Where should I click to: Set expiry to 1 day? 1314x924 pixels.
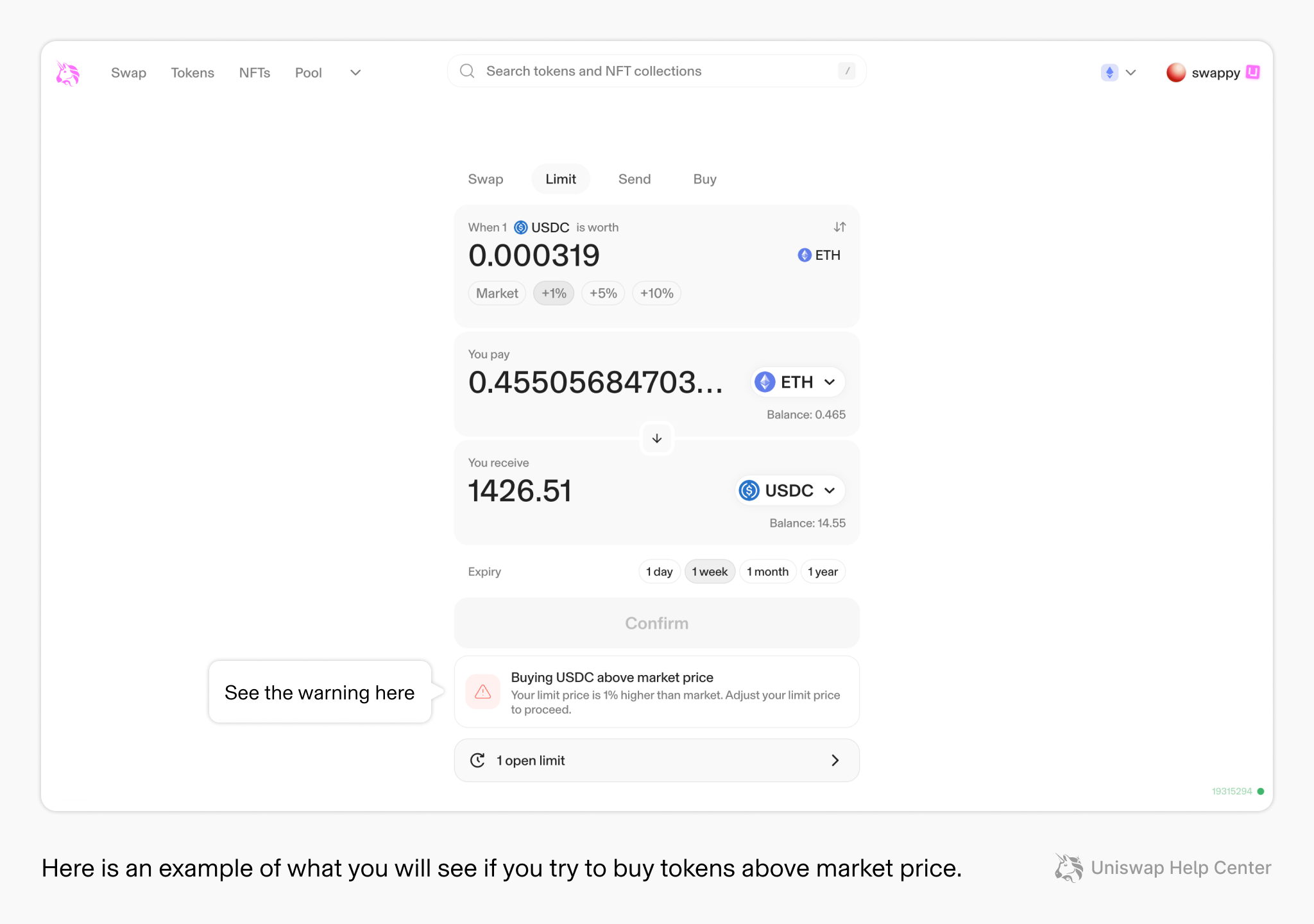659,572
